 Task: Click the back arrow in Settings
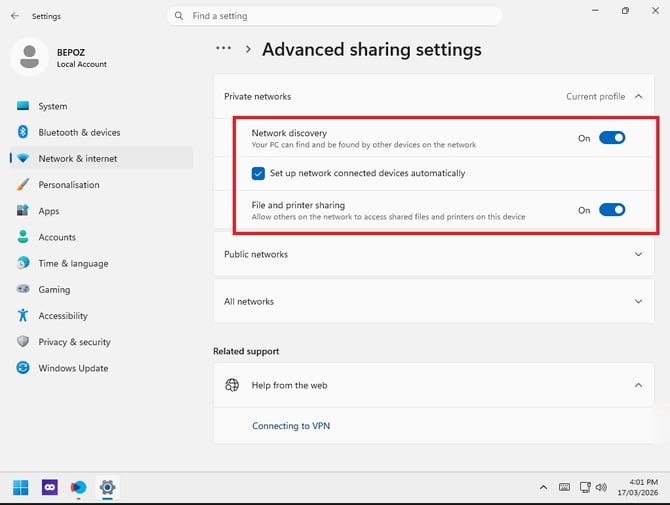pyautogui.click(x=15, y=16)
